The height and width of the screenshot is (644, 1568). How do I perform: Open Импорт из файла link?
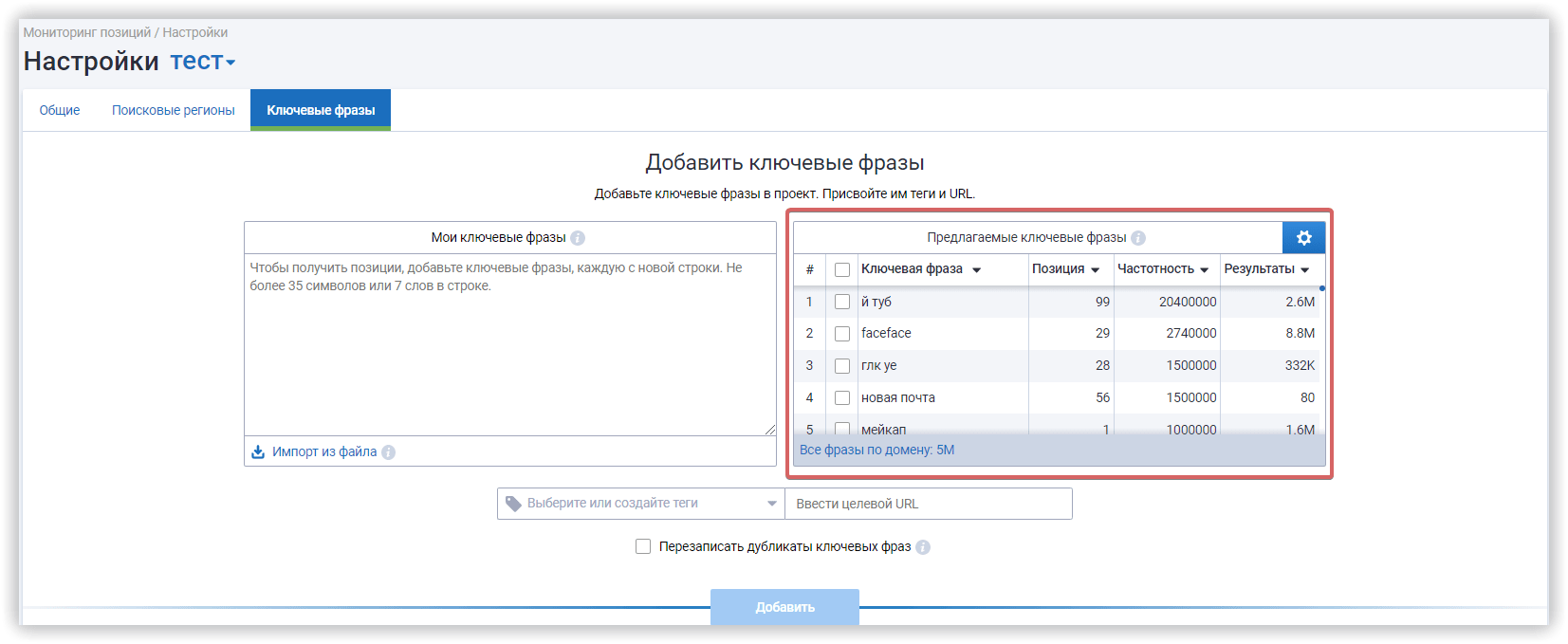(x=324, y=451)
